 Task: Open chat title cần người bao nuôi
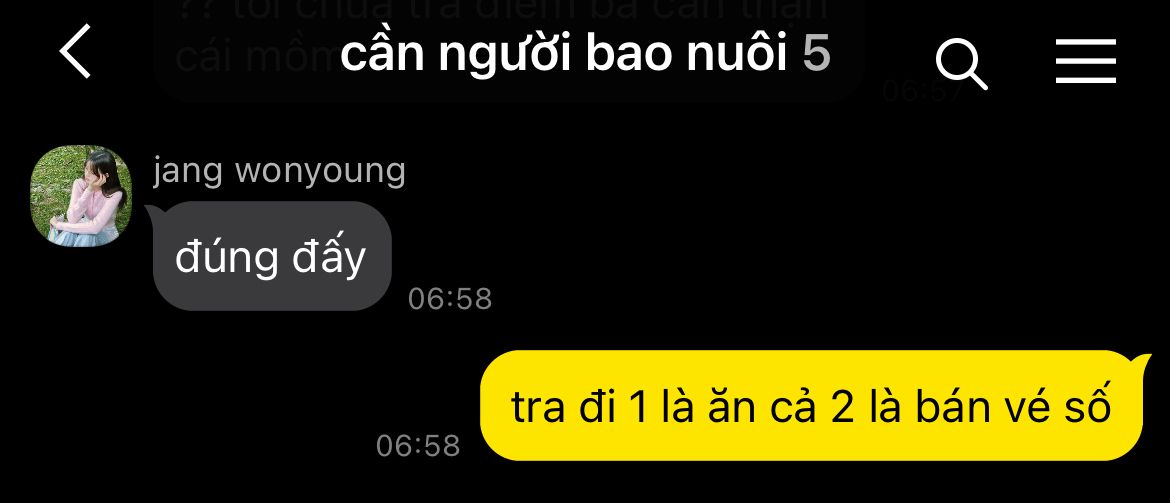[564, 54]
